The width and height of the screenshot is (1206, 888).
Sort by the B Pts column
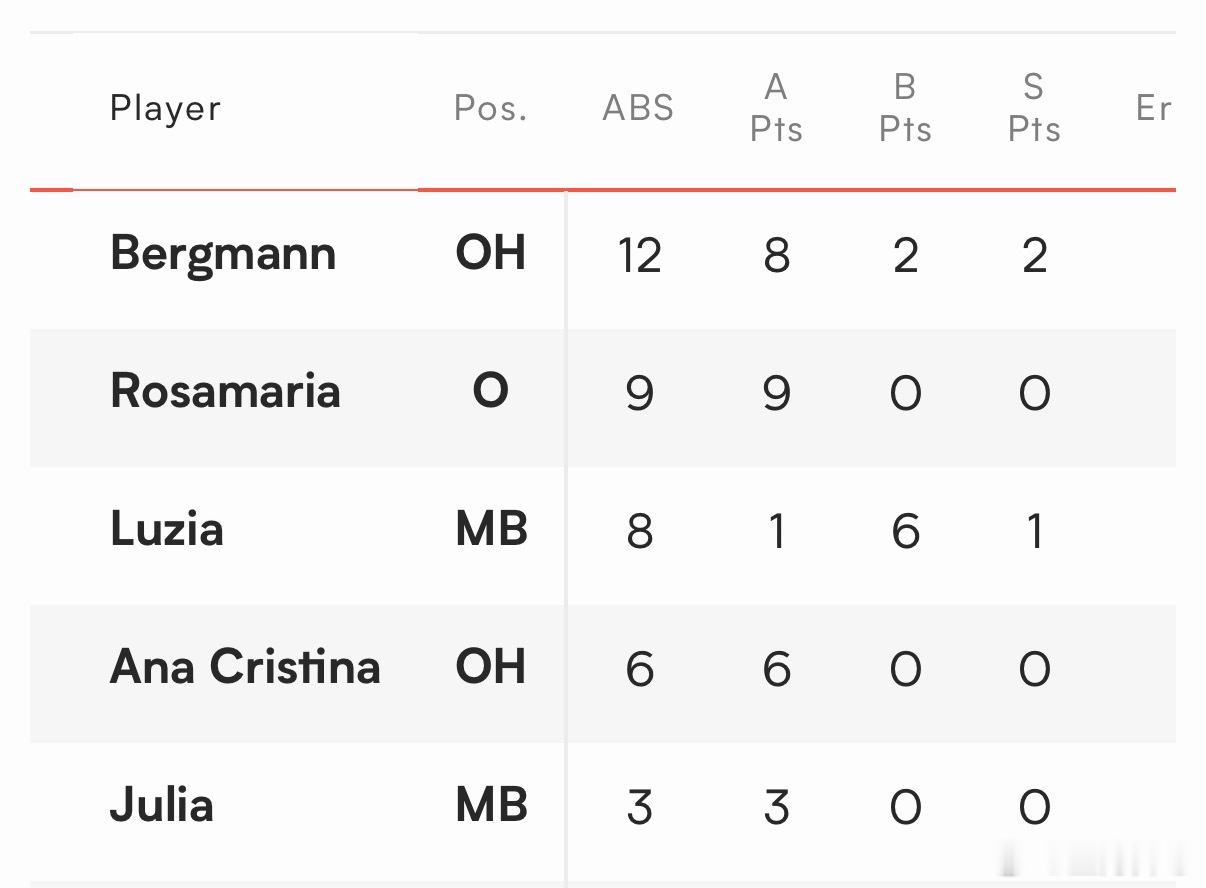point(905,108)
